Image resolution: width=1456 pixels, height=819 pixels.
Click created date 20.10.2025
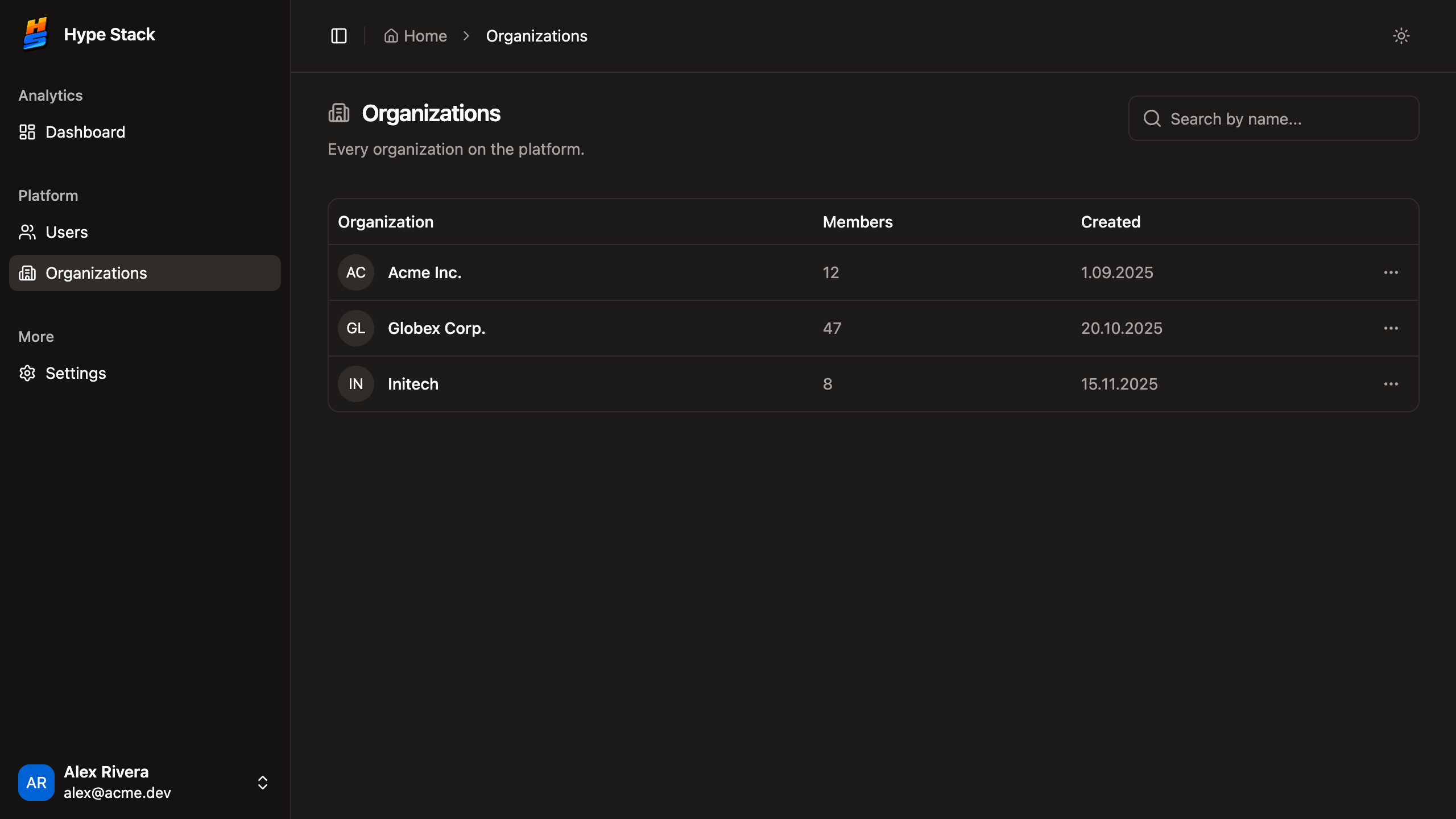point(1122,328)
